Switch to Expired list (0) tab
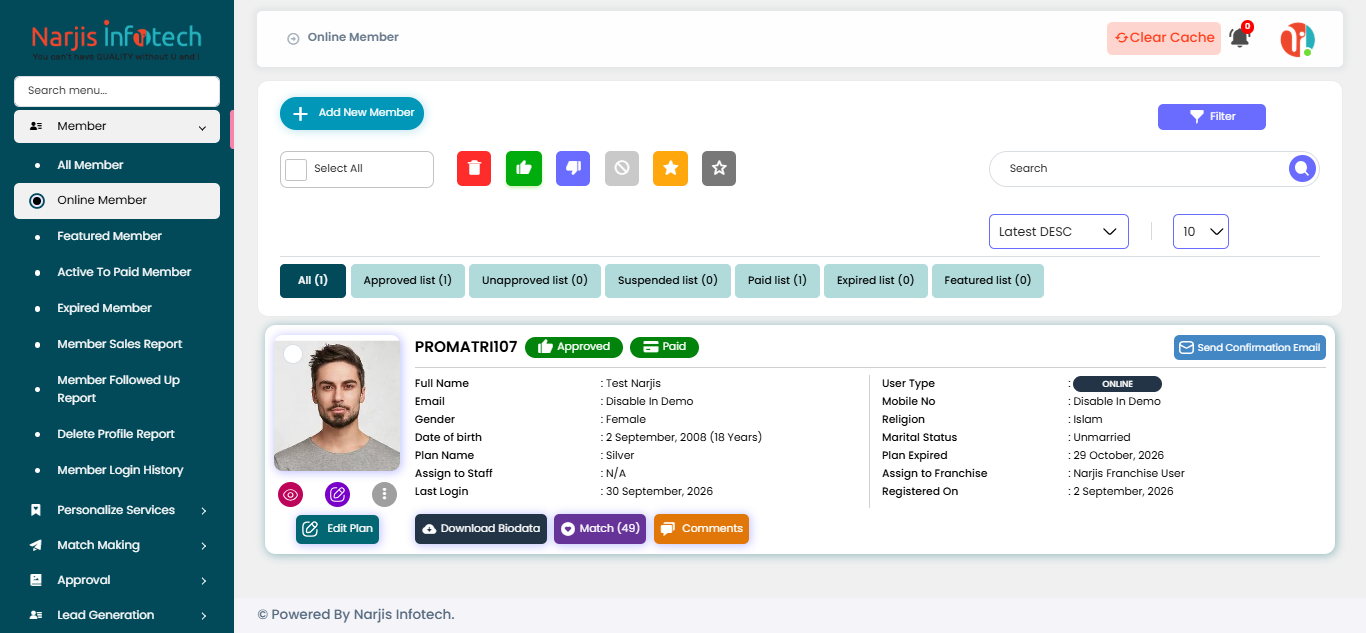The image size is (1366, 633). tap(876, 281)
